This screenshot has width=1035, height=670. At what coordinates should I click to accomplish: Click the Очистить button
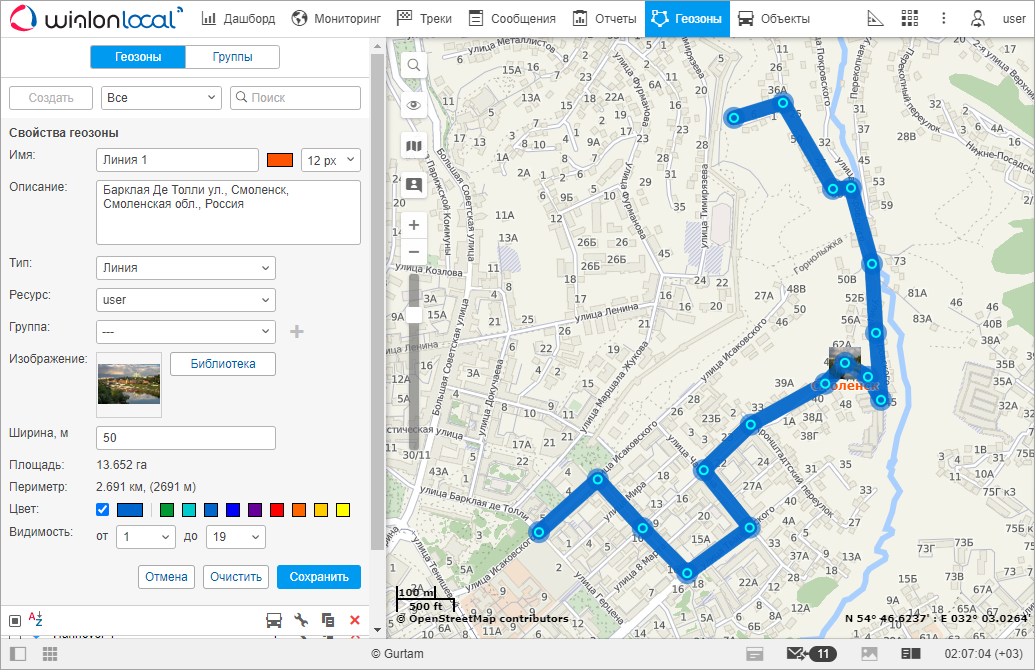click(x=236, y=577)
